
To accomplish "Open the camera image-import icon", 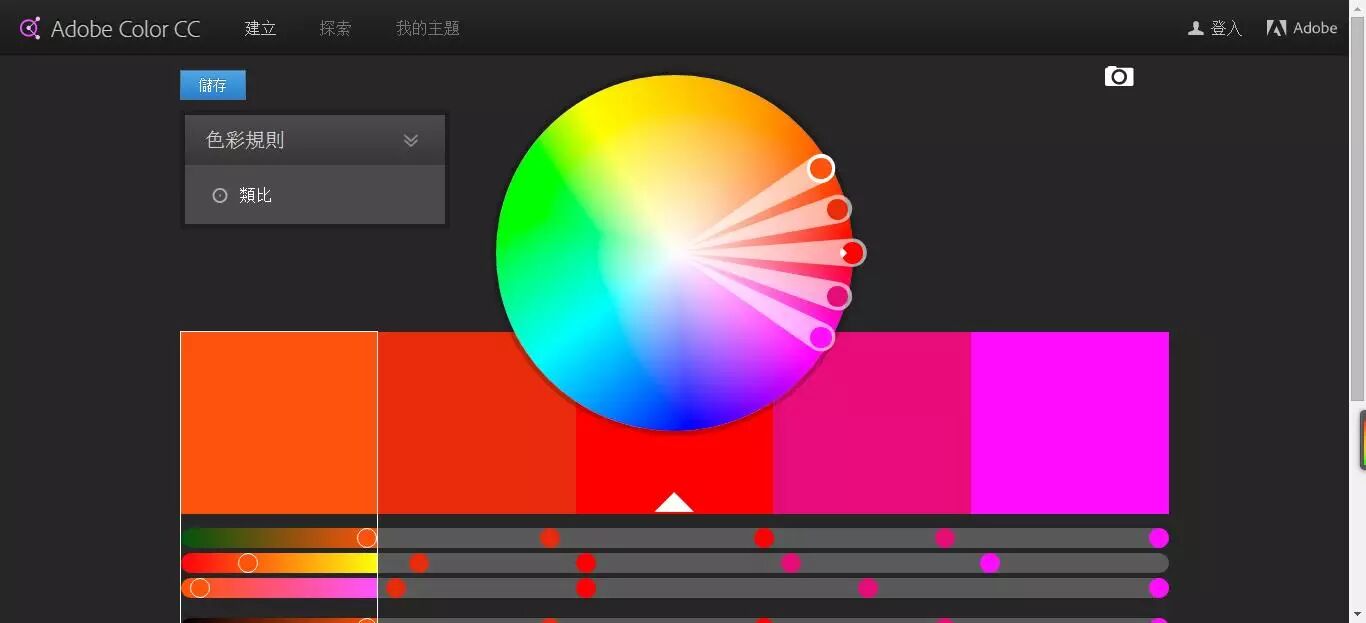I will [x=1119, y=76].
